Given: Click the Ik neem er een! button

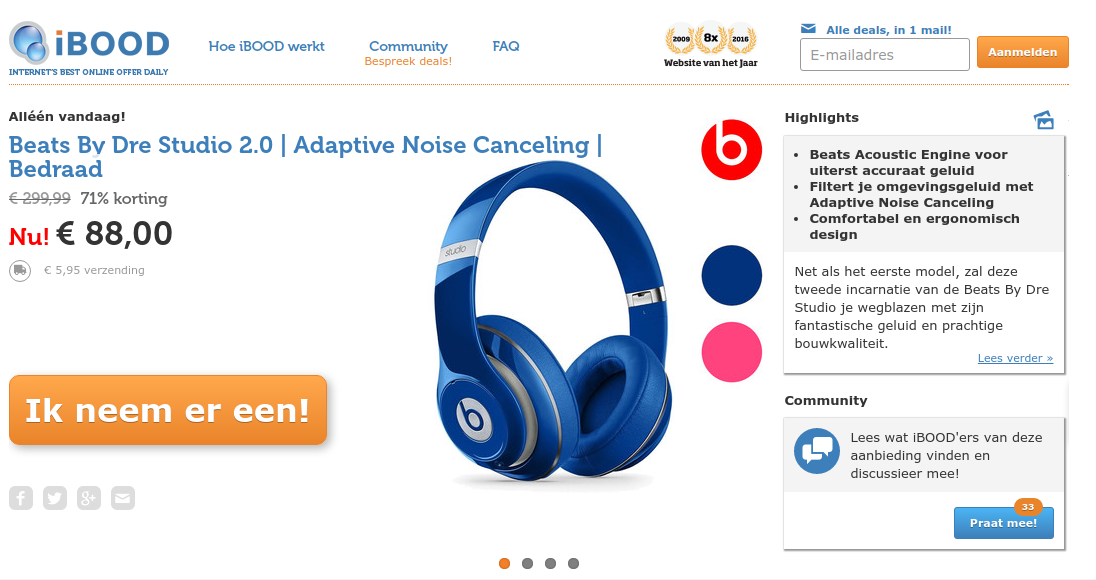Looking at the screenshot, I should point(168,410).
